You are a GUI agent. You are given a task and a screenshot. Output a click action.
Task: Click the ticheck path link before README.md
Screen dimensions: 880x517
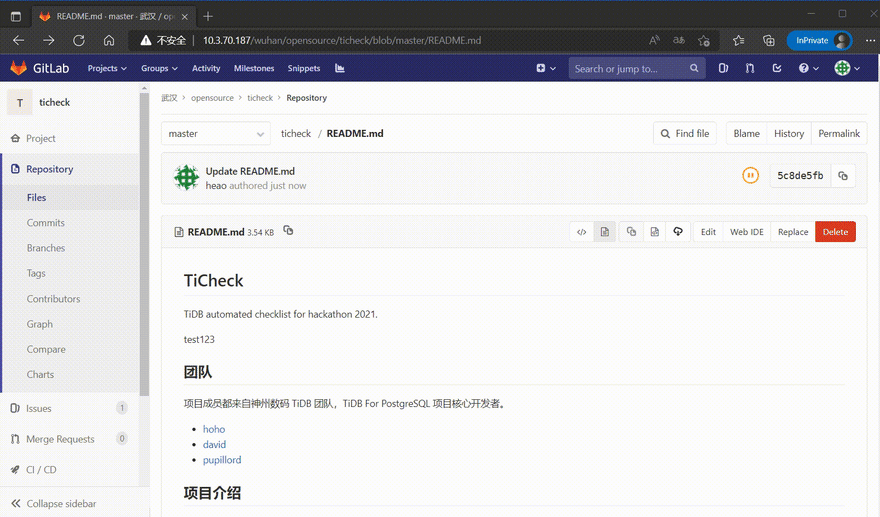[296, 134]
